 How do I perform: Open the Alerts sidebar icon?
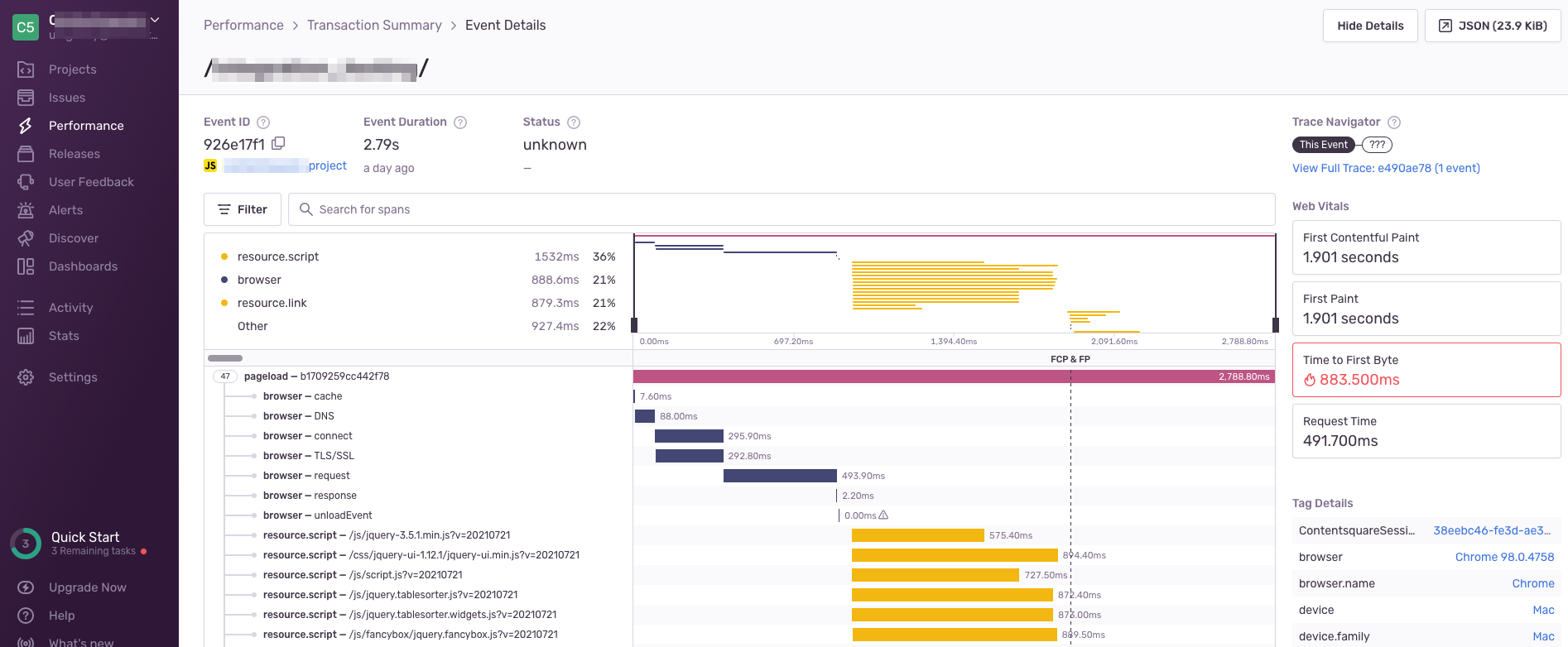coord(26,210)
